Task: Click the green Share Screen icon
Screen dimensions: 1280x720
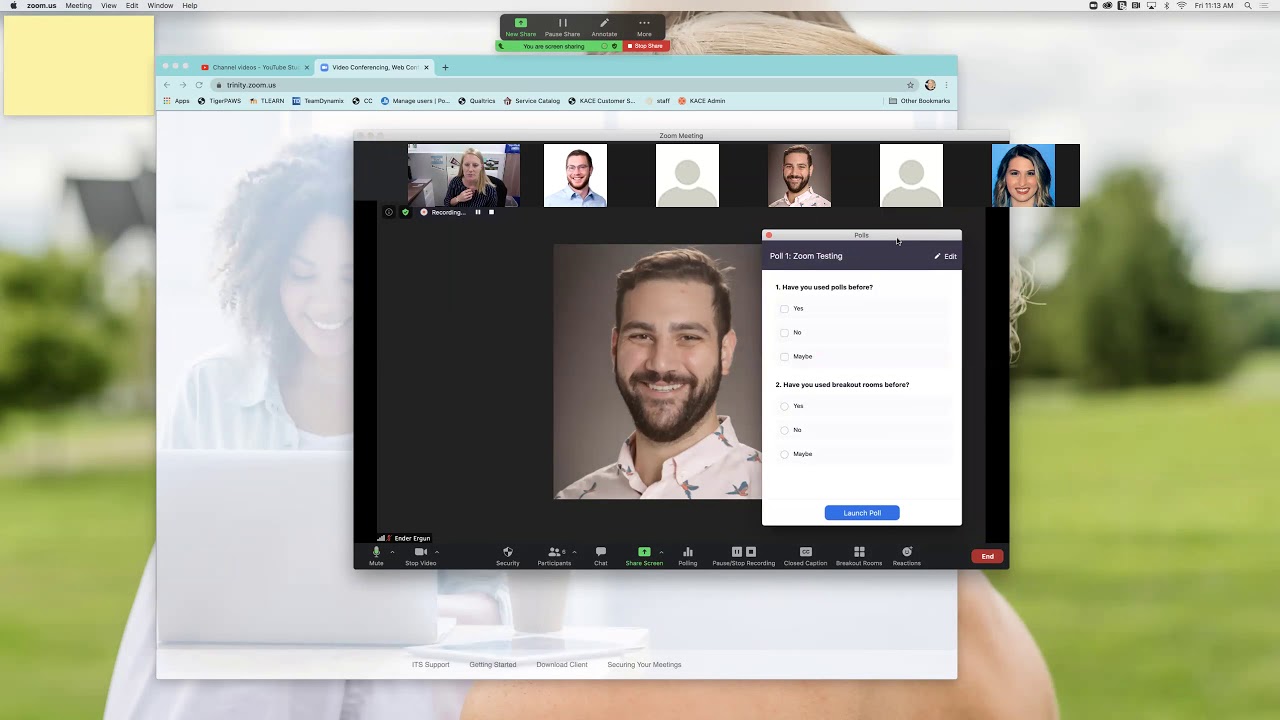Action: (x=644, y=552)
